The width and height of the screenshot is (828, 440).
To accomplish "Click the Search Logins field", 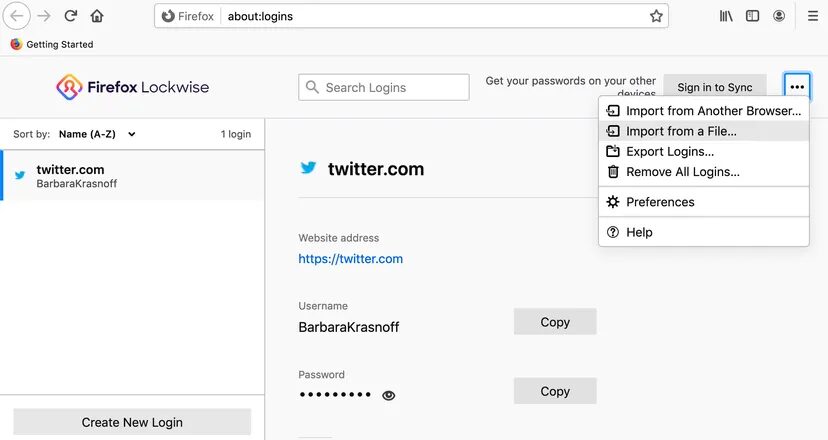I will point(384,88).
